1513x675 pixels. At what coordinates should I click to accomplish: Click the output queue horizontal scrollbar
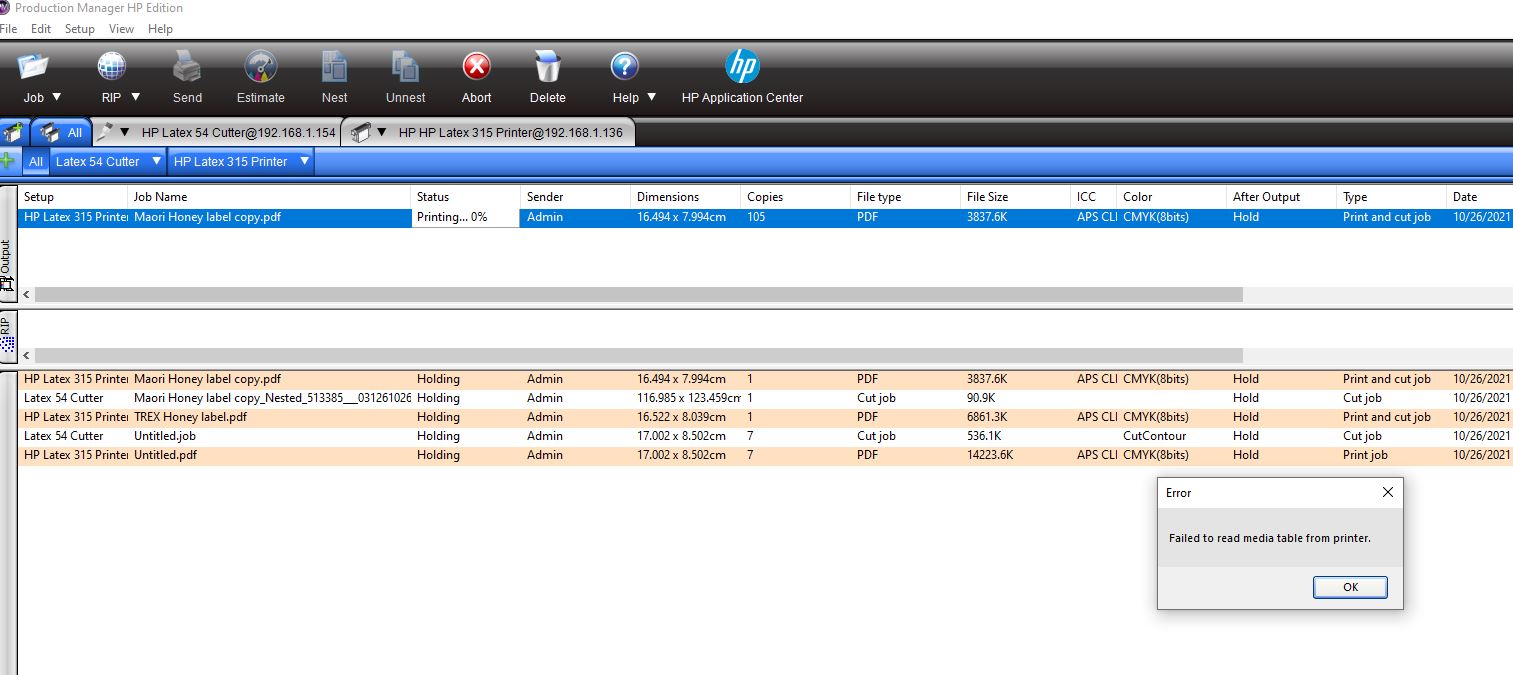tap(638, 294)
